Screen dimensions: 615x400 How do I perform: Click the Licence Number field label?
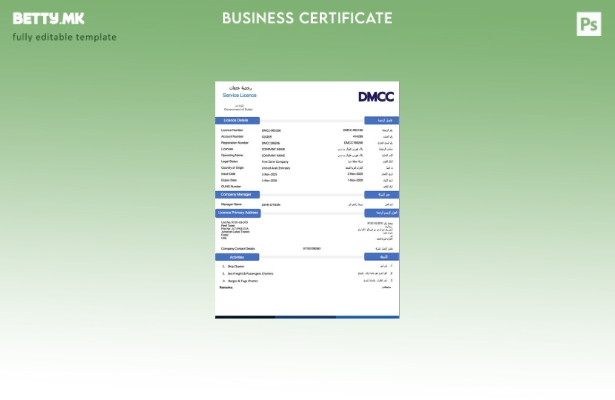point(232,130)
